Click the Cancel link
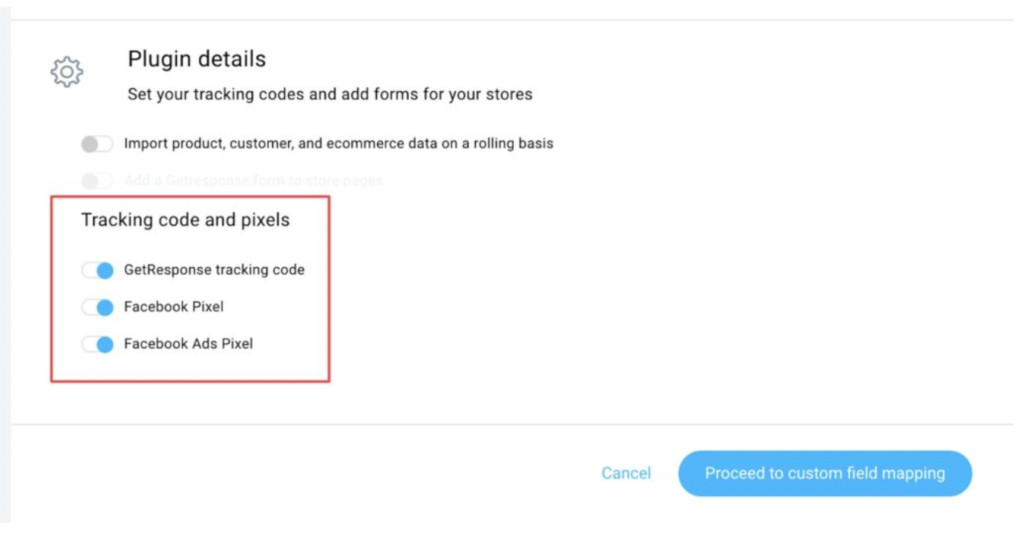 click(x=626, y=473)
